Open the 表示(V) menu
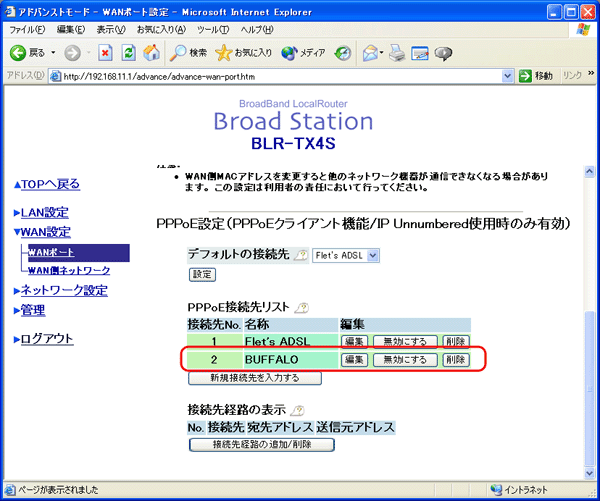Viewport: 600px width, 501px height. pos(109,30)
